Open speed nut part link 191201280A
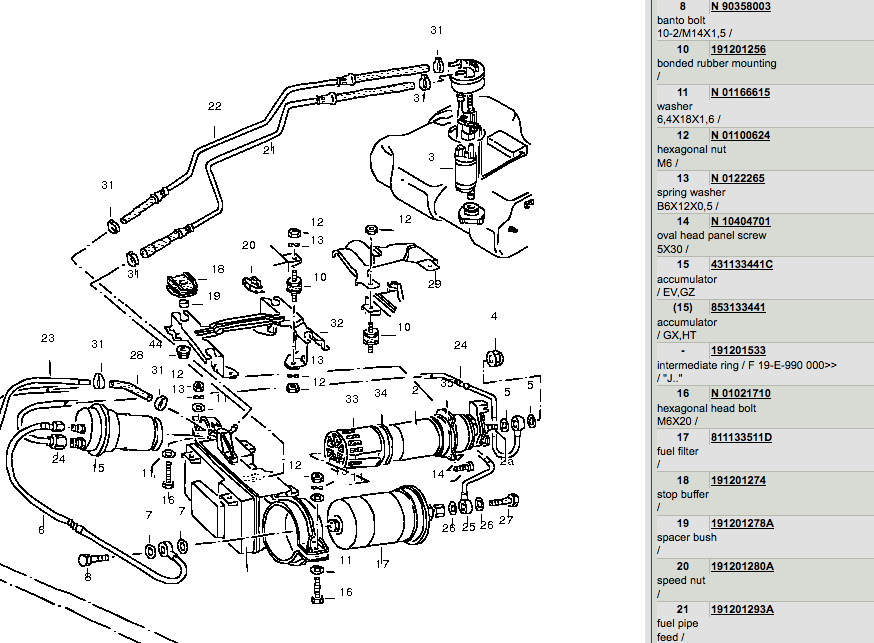Image resolution: width=874 pixels, height=643 pixels. (742, 566)
